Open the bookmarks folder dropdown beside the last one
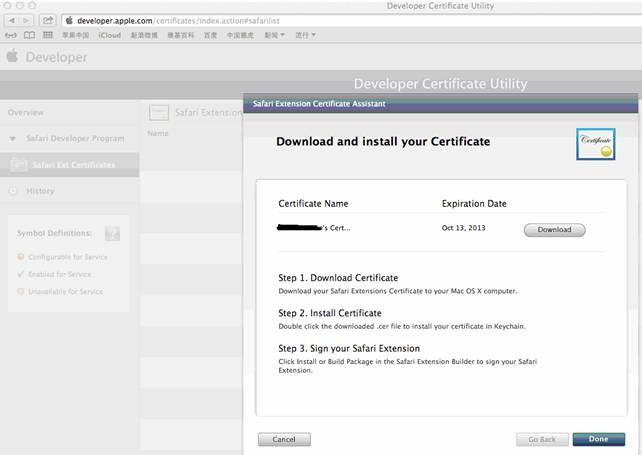 point(274,35)
